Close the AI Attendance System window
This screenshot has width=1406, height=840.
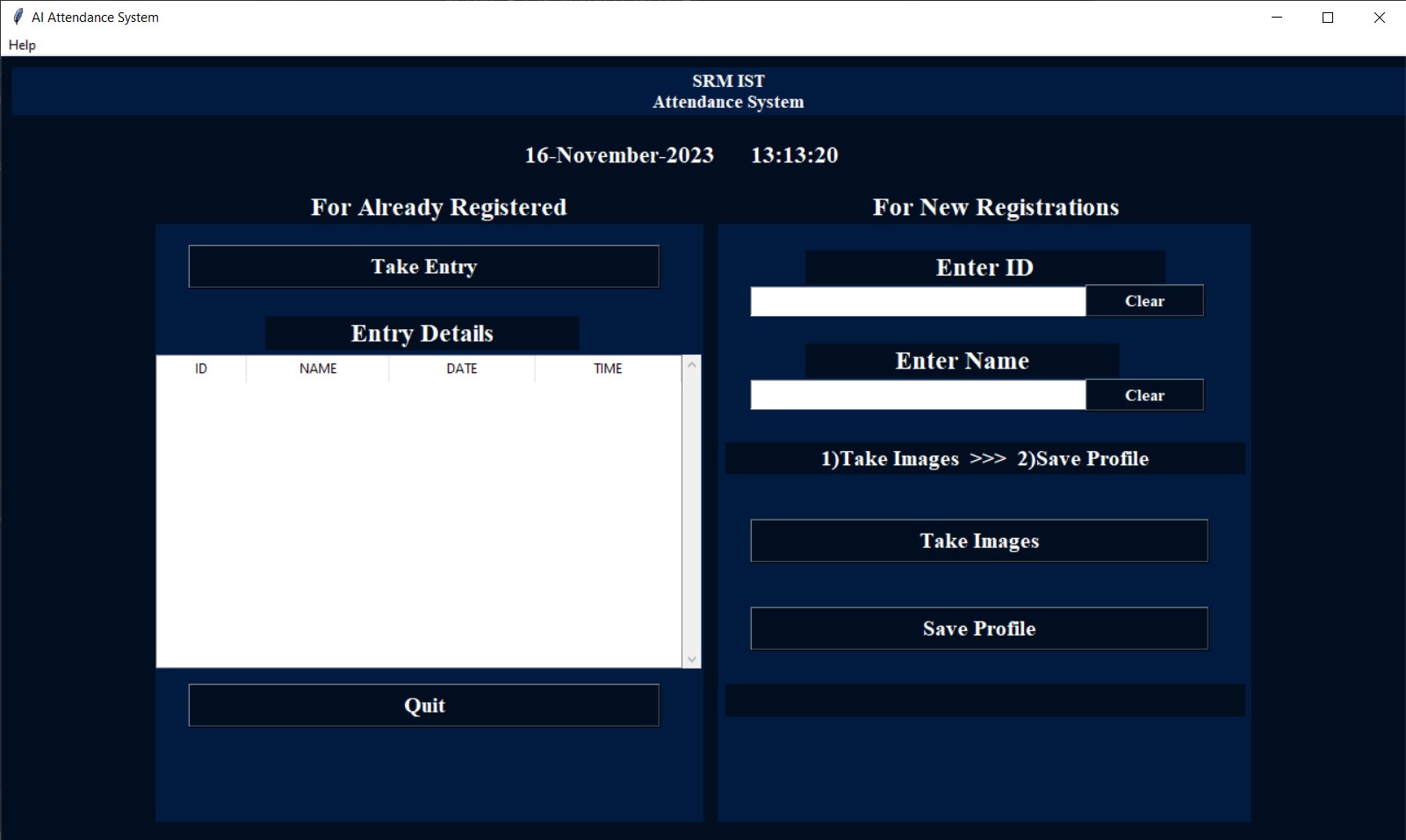tap(1379, 18)
